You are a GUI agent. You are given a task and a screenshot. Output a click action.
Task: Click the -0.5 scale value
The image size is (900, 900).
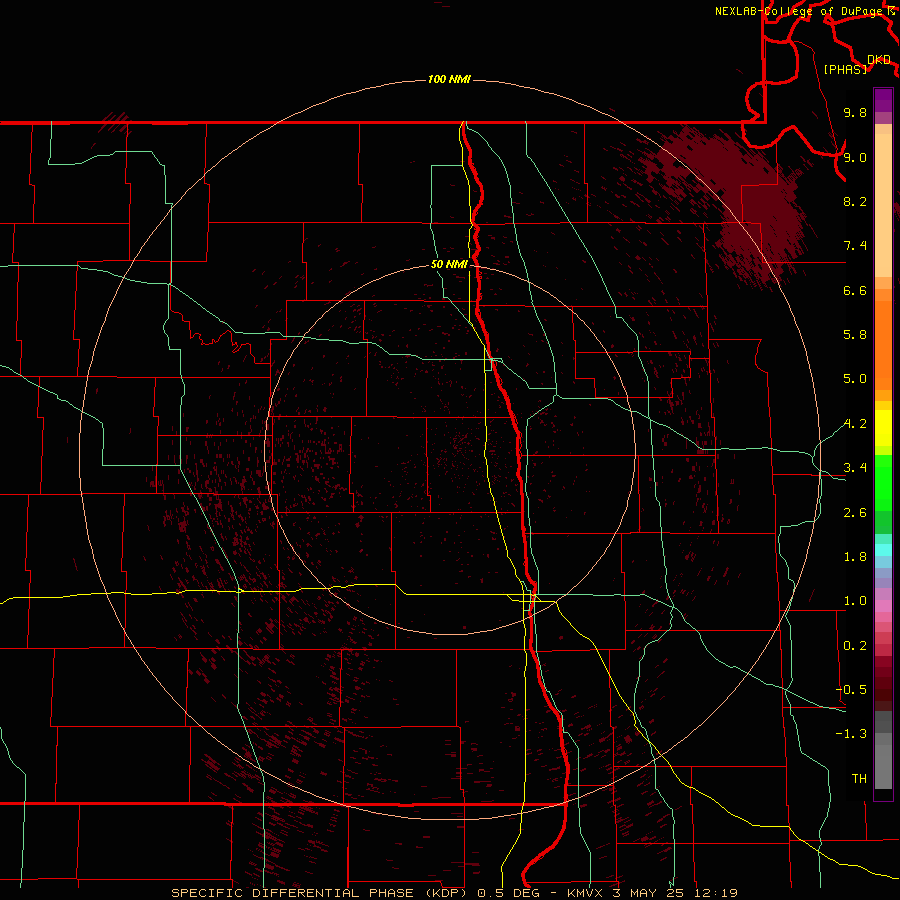(x=851, y=690)
